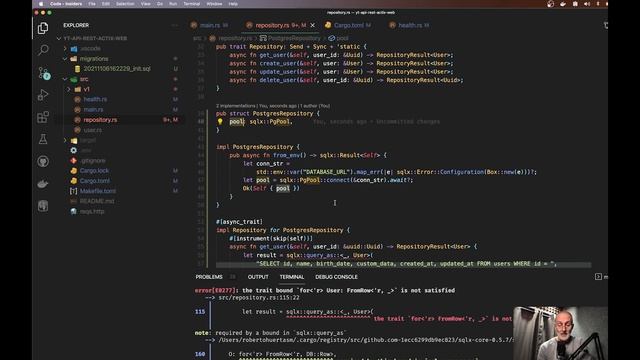Screen dimensions: 640x360
Task: Switch to the DEBUG CONSOLE panel tab
Action: [x=336, y=277]
